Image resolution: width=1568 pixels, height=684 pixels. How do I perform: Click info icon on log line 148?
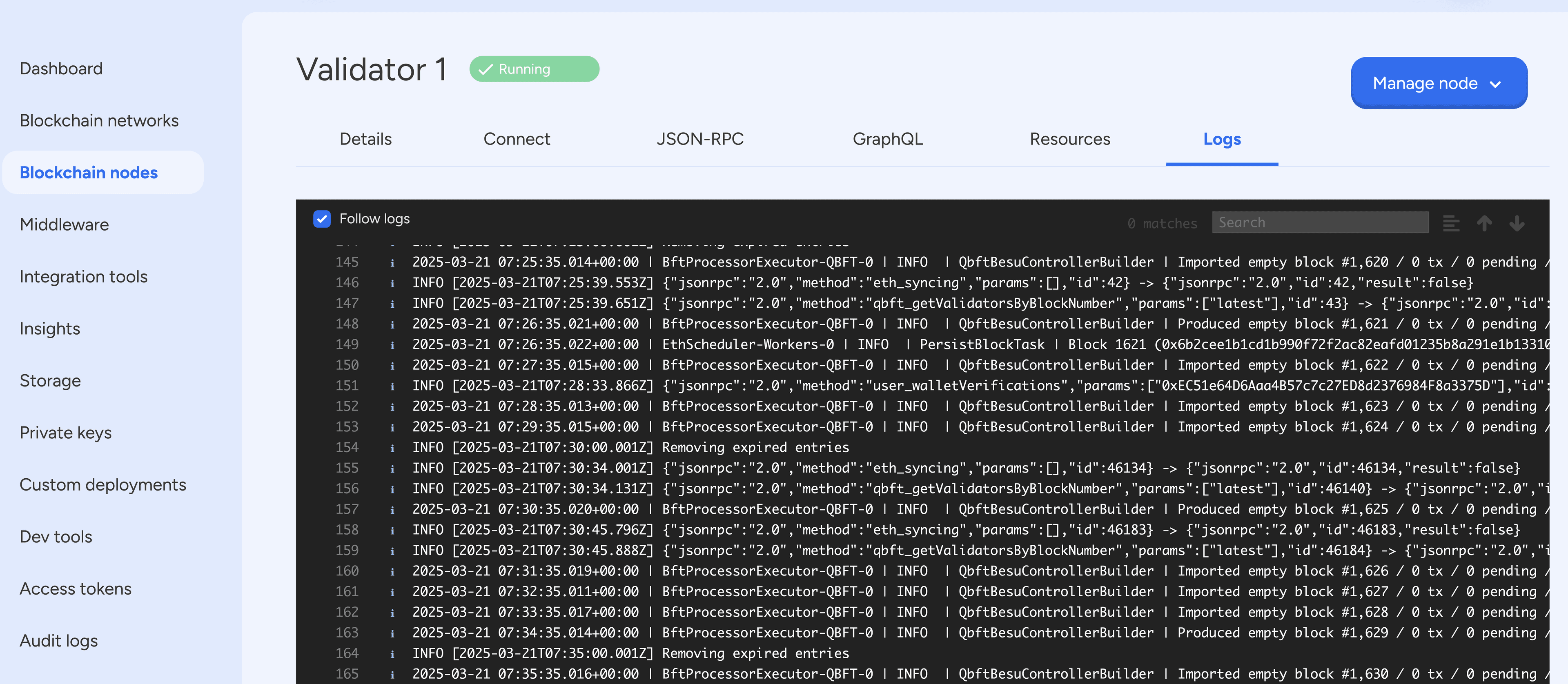tap(392, 324)
